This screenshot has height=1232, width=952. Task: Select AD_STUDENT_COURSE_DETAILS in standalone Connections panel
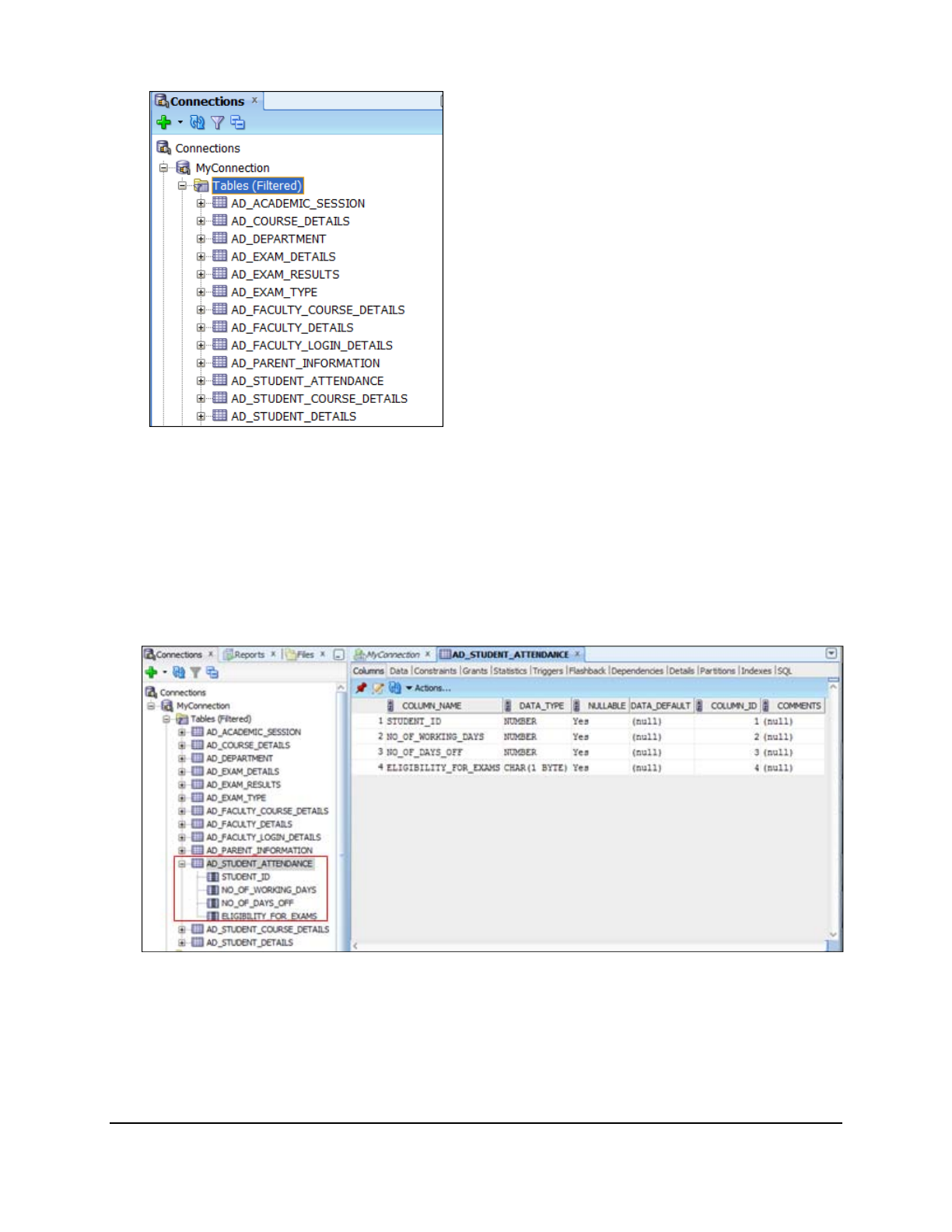pos(320,398)
